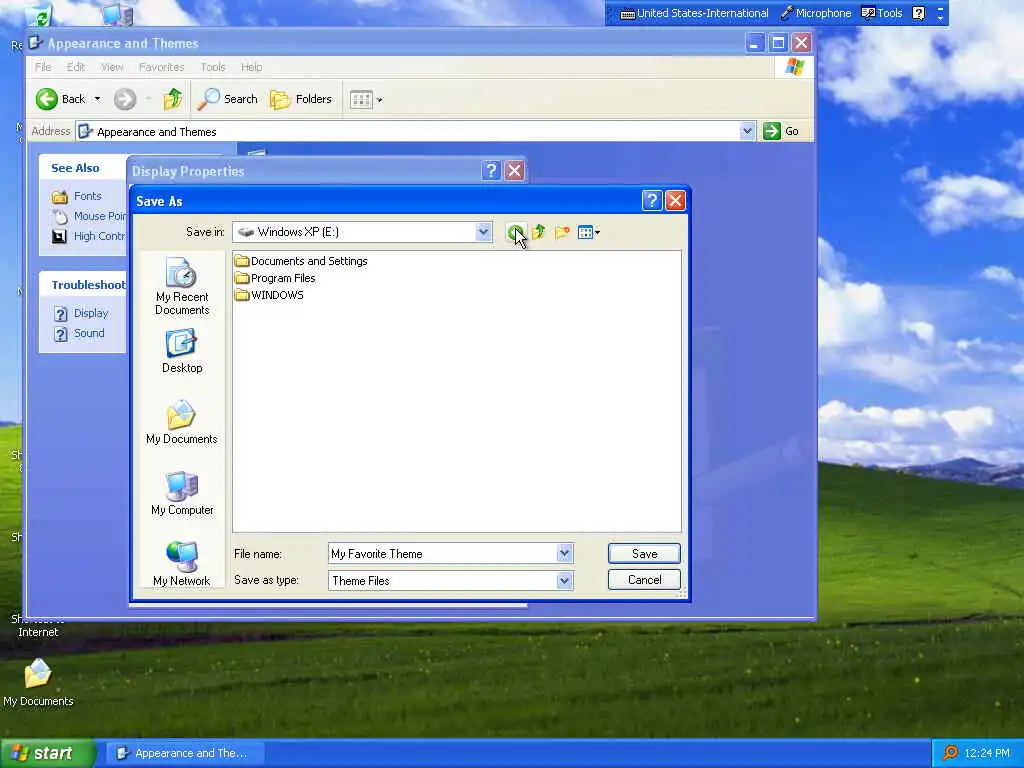Click the Up folder icon in Explorer toolbar
The image size is (1024, 768).
[x=173, y=99]
